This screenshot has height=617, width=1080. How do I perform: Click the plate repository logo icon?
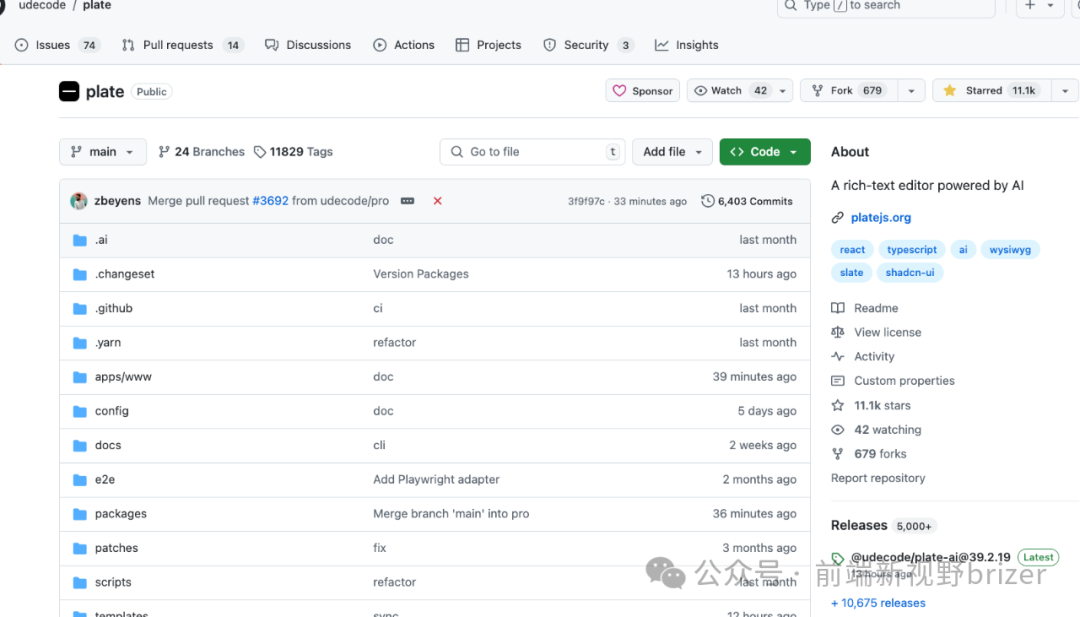[69, 92]
